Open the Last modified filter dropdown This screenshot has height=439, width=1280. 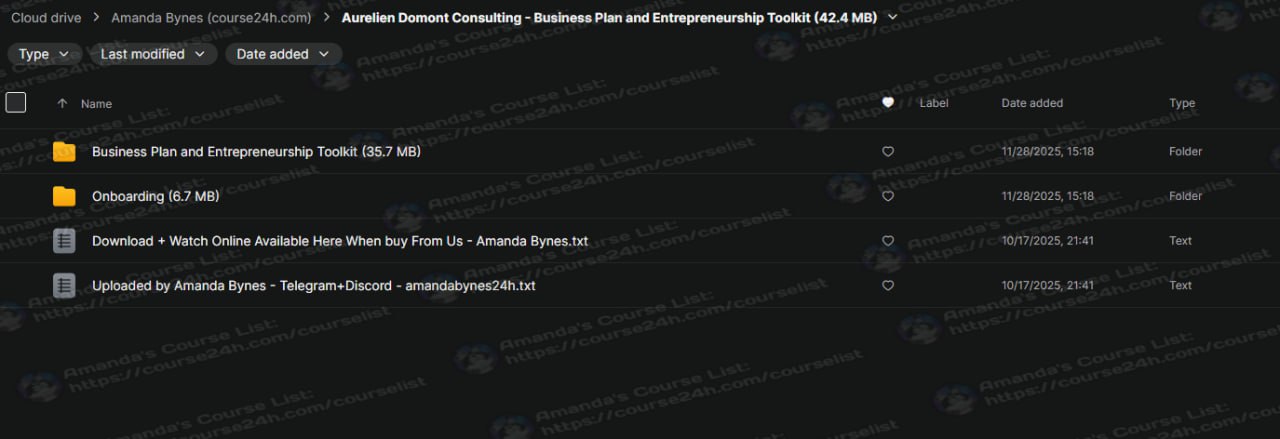(x=152, y=54)
